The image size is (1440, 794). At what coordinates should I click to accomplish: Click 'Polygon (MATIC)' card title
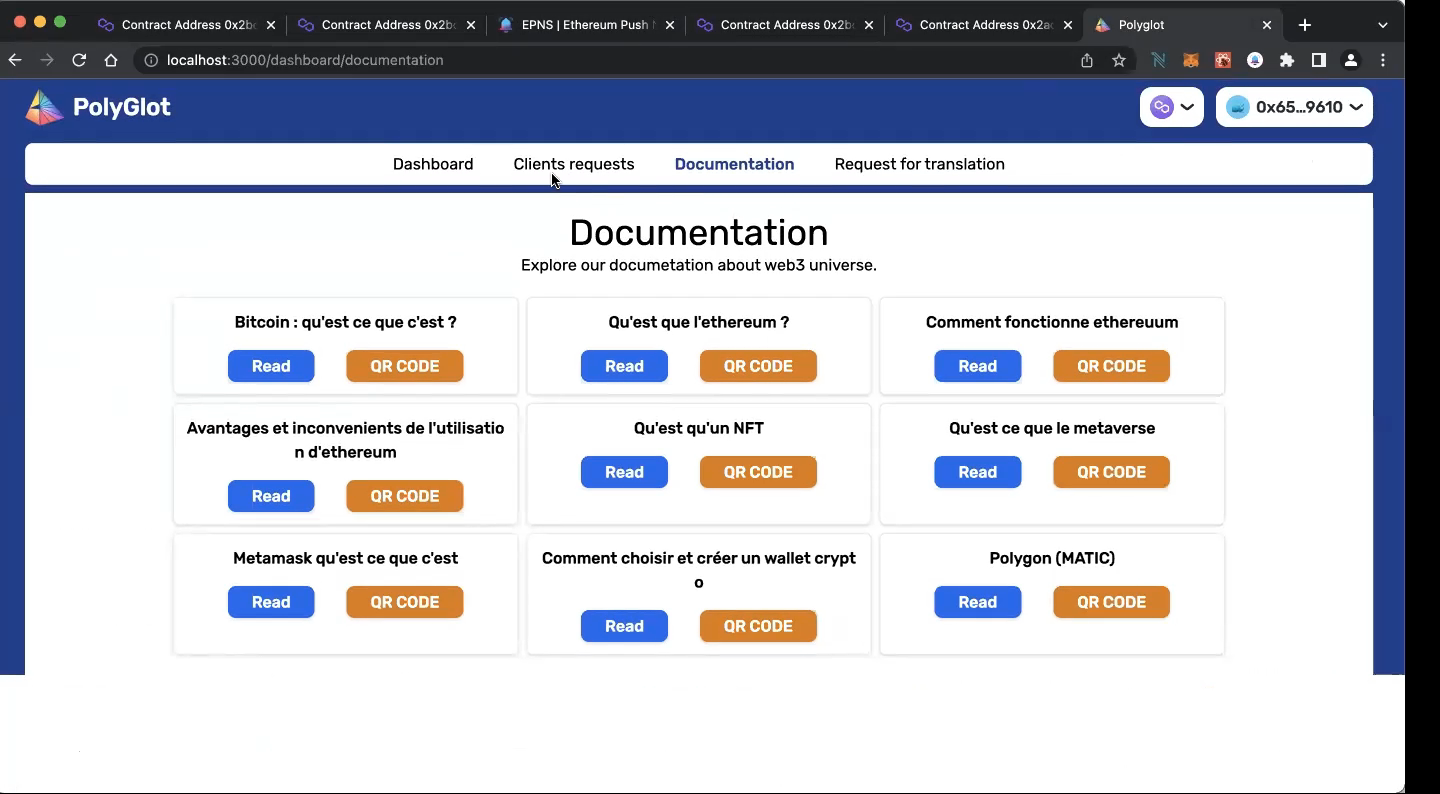[x=1052, y=558]
